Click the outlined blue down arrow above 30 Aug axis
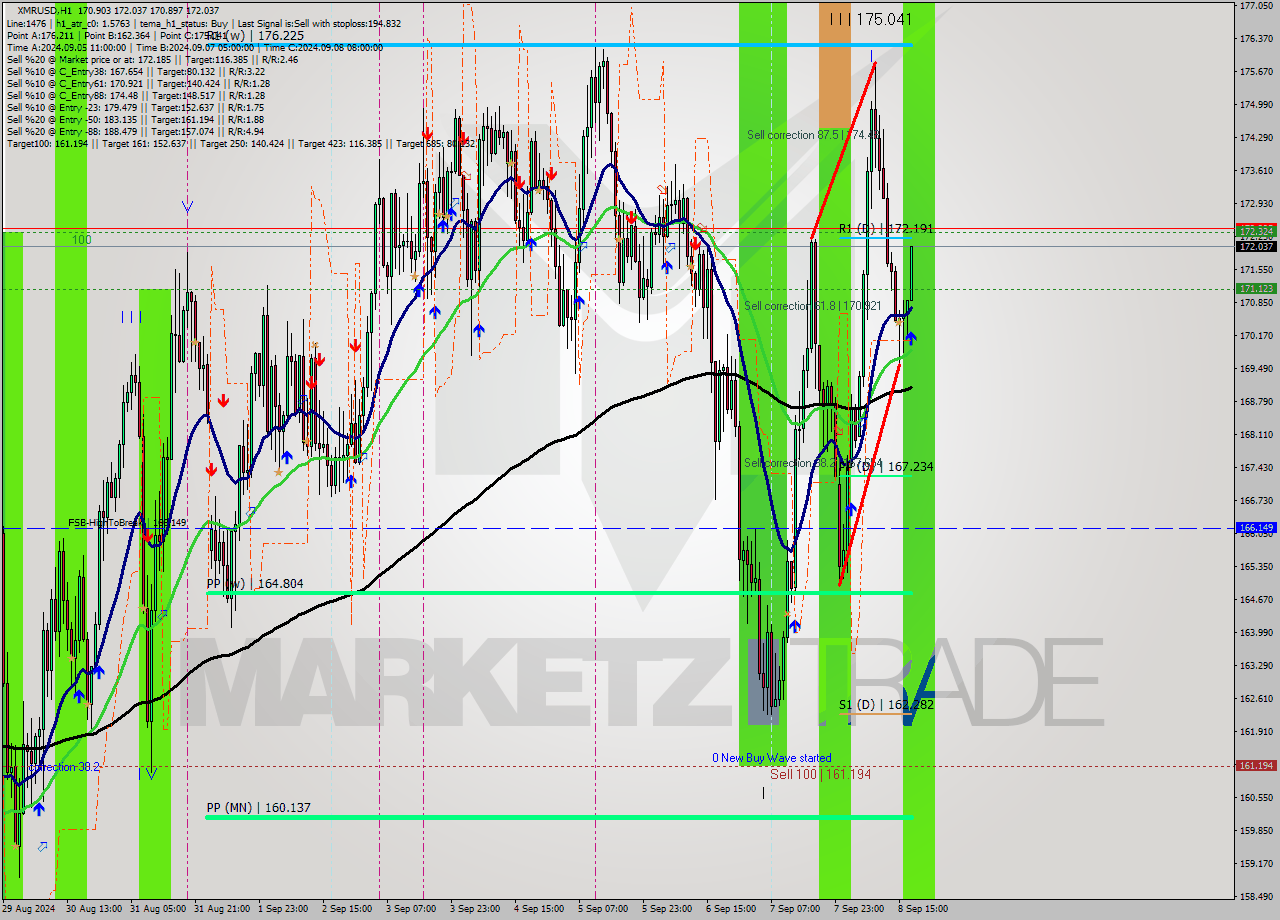 point(151,772)
